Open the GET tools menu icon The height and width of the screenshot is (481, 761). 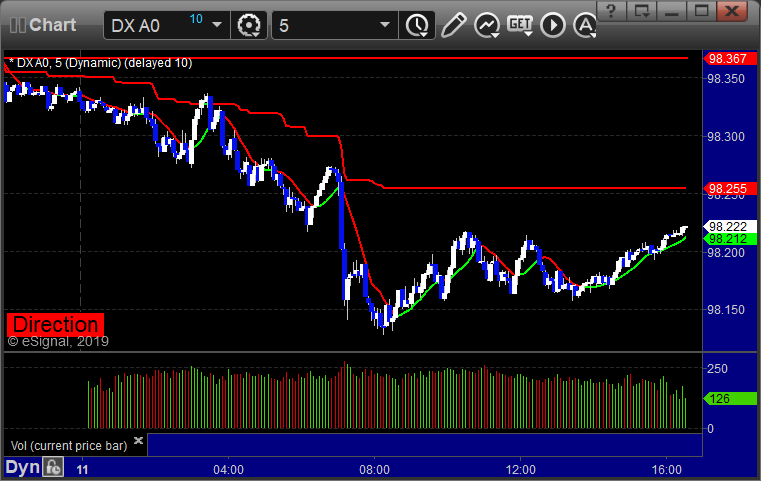point(520,25)
